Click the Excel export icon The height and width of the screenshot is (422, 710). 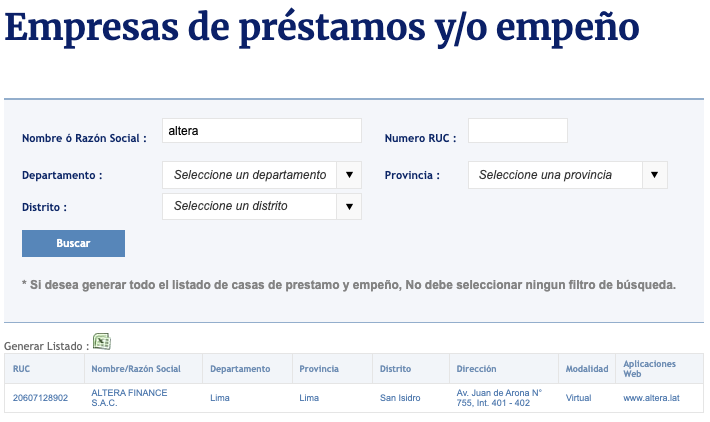tap(102, 341)
